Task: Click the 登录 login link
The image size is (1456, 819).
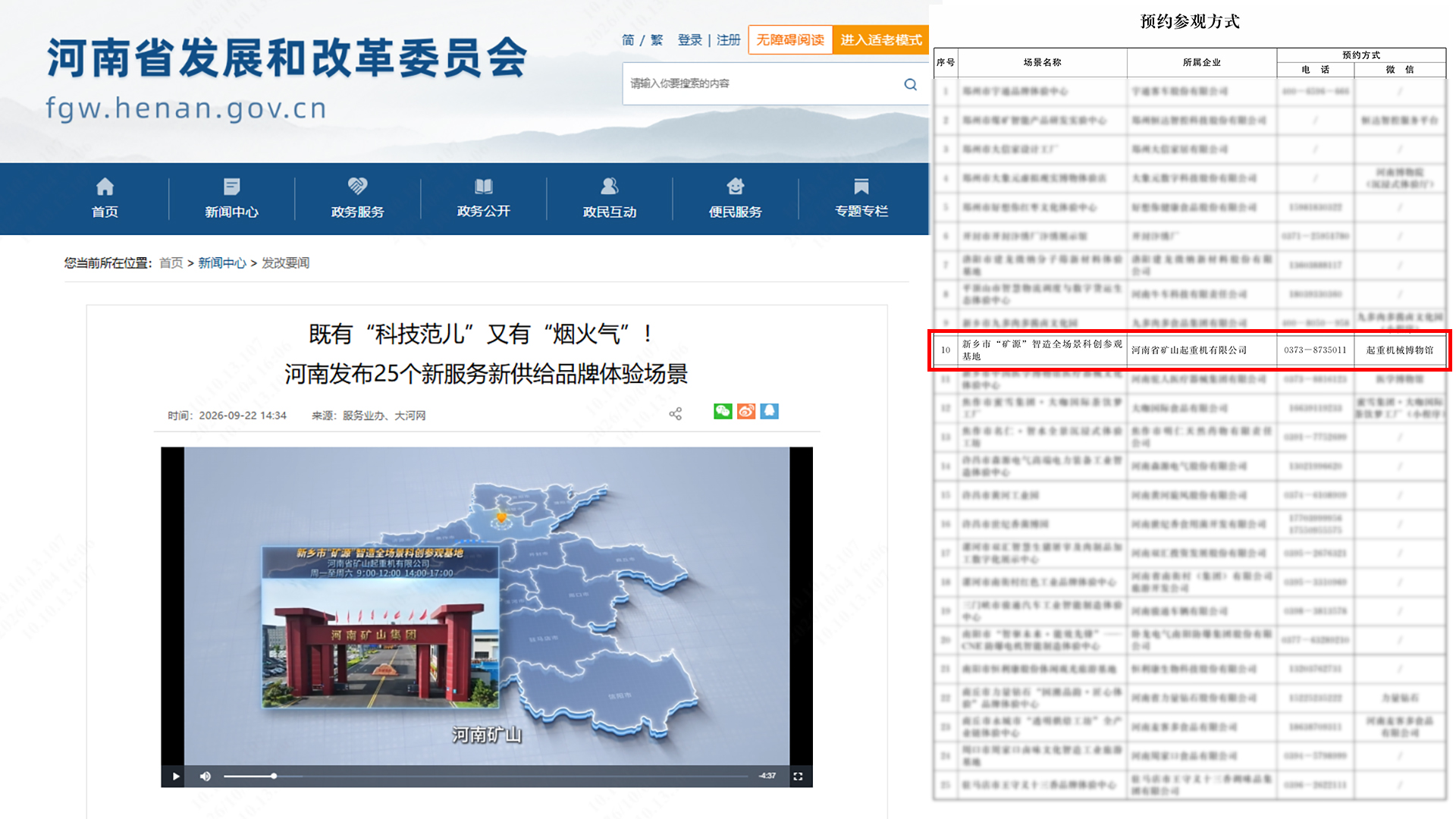Action: 689,39
